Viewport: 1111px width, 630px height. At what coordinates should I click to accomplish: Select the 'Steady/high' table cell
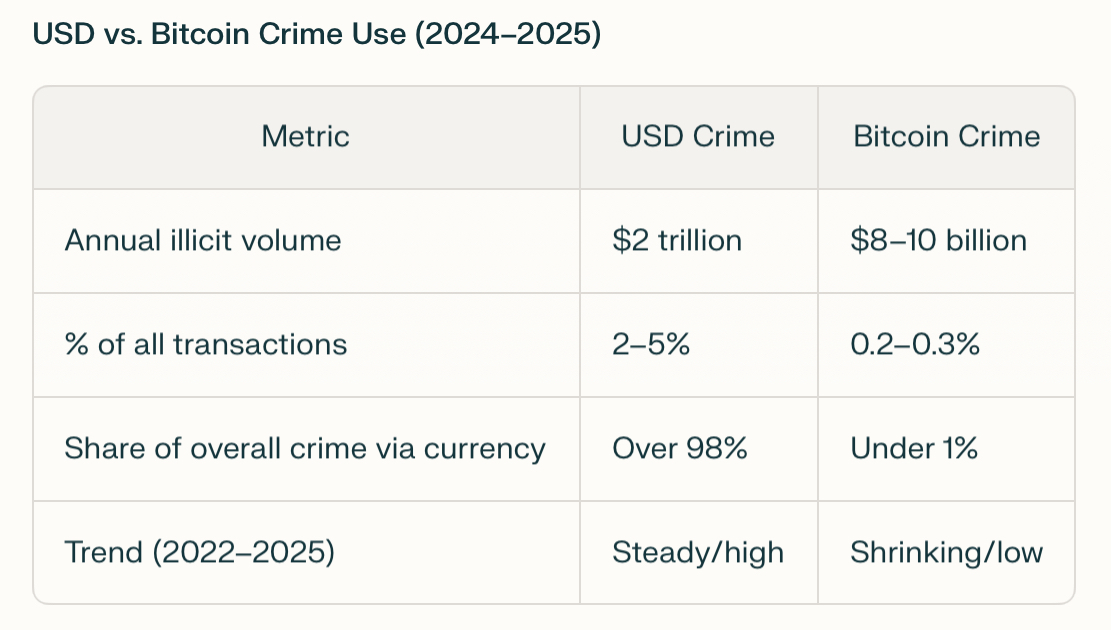[698, 552]
